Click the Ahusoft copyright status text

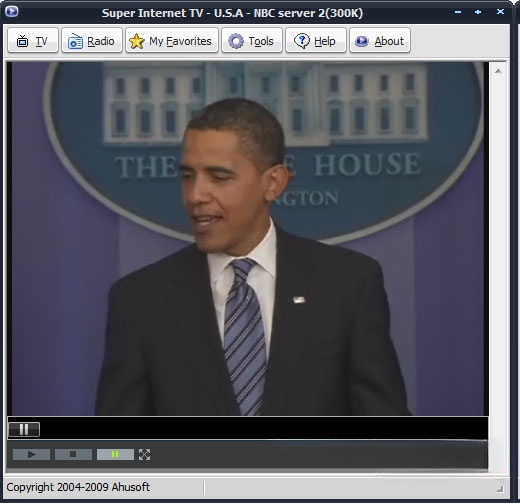point(78,487)
